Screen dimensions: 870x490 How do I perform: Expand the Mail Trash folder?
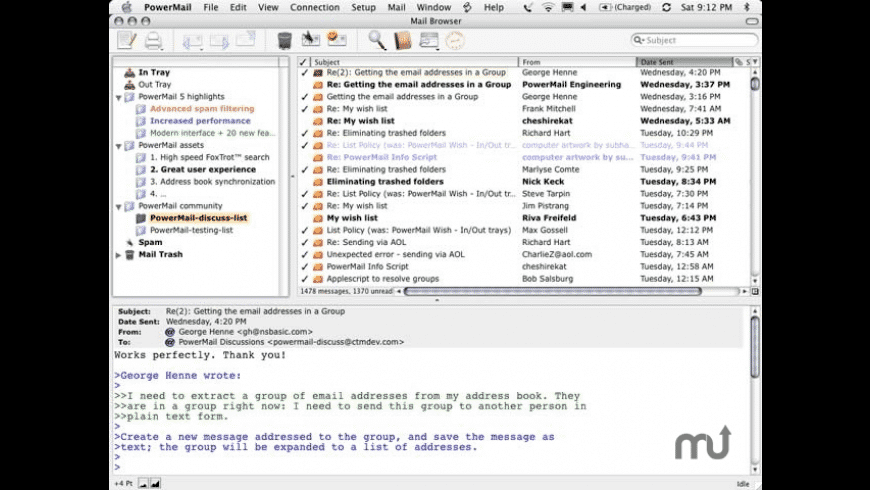coord(118,255)
